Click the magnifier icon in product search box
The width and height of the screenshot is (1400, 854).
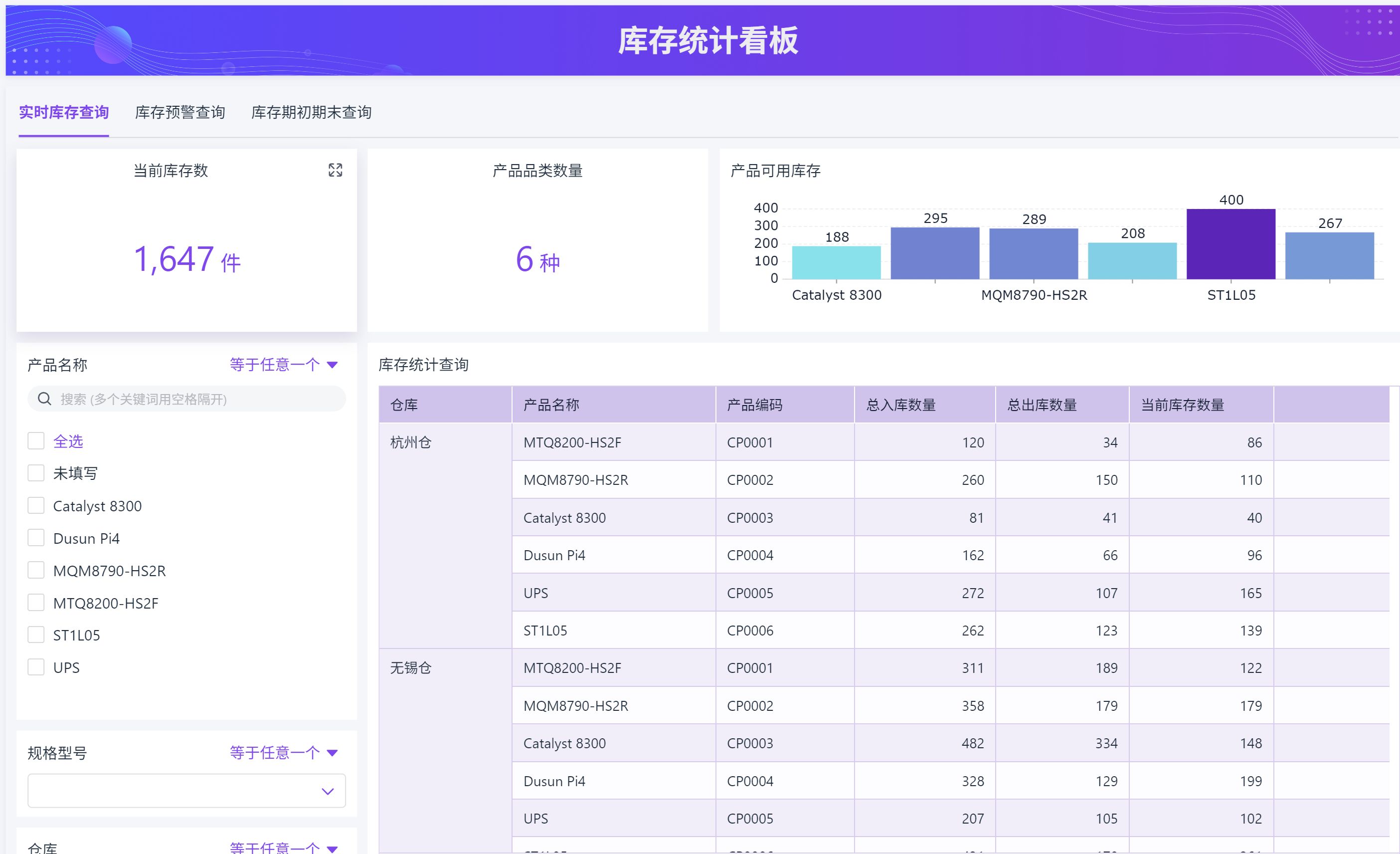44,399
